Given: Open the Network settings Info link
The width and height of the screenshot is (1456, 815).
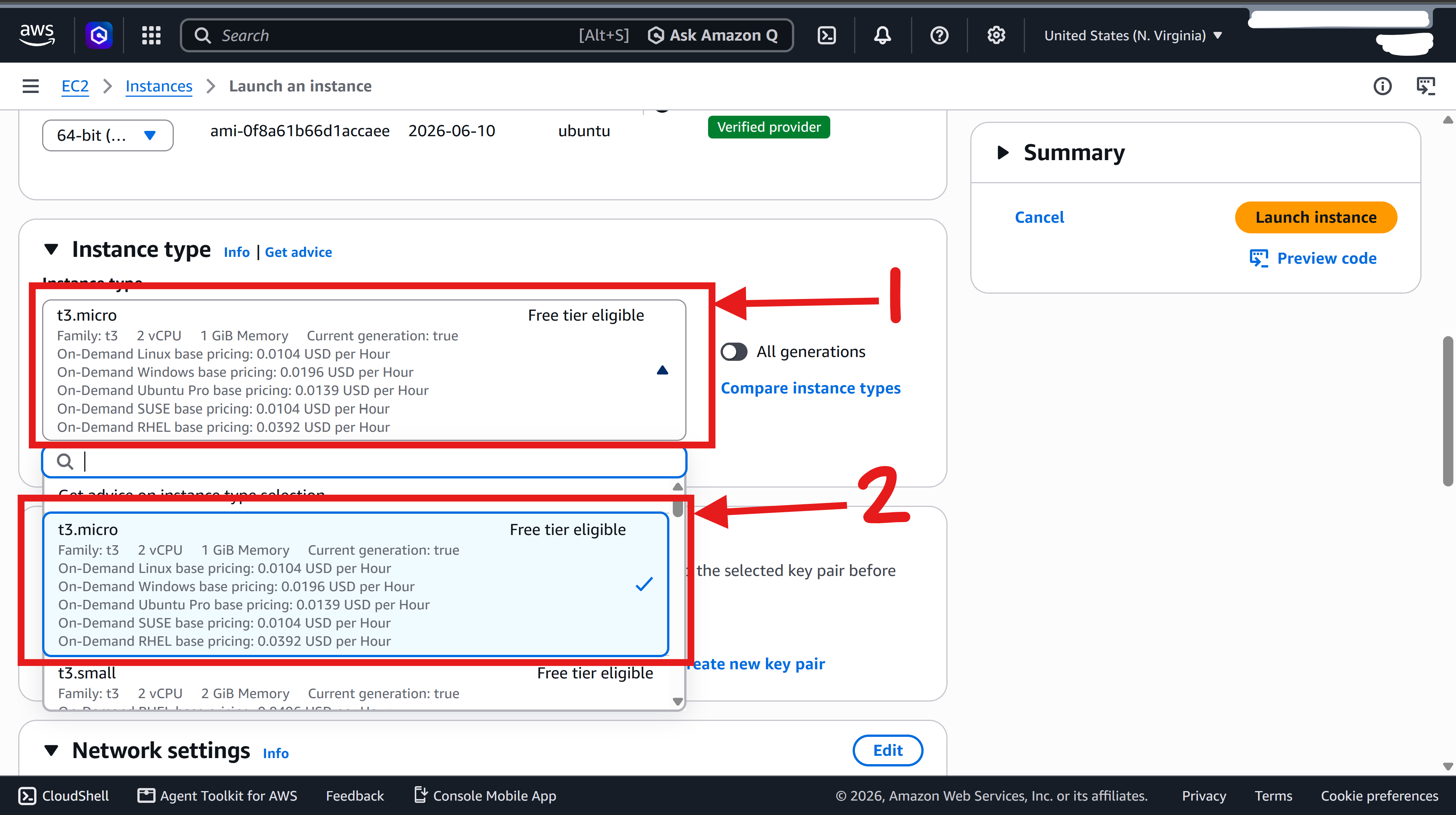Looking at the screenshot, I should click(x=276, y=753).
